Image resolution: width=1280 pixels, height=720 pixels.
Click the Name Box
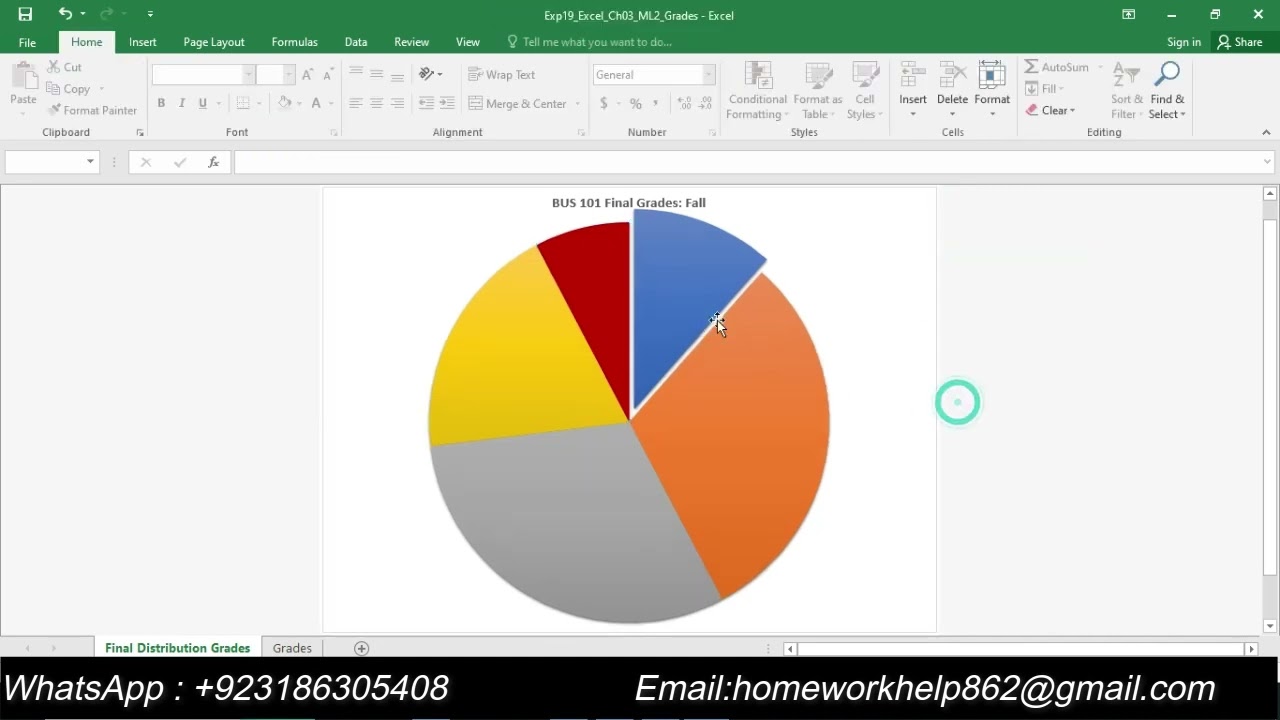(x=52, y=162)
